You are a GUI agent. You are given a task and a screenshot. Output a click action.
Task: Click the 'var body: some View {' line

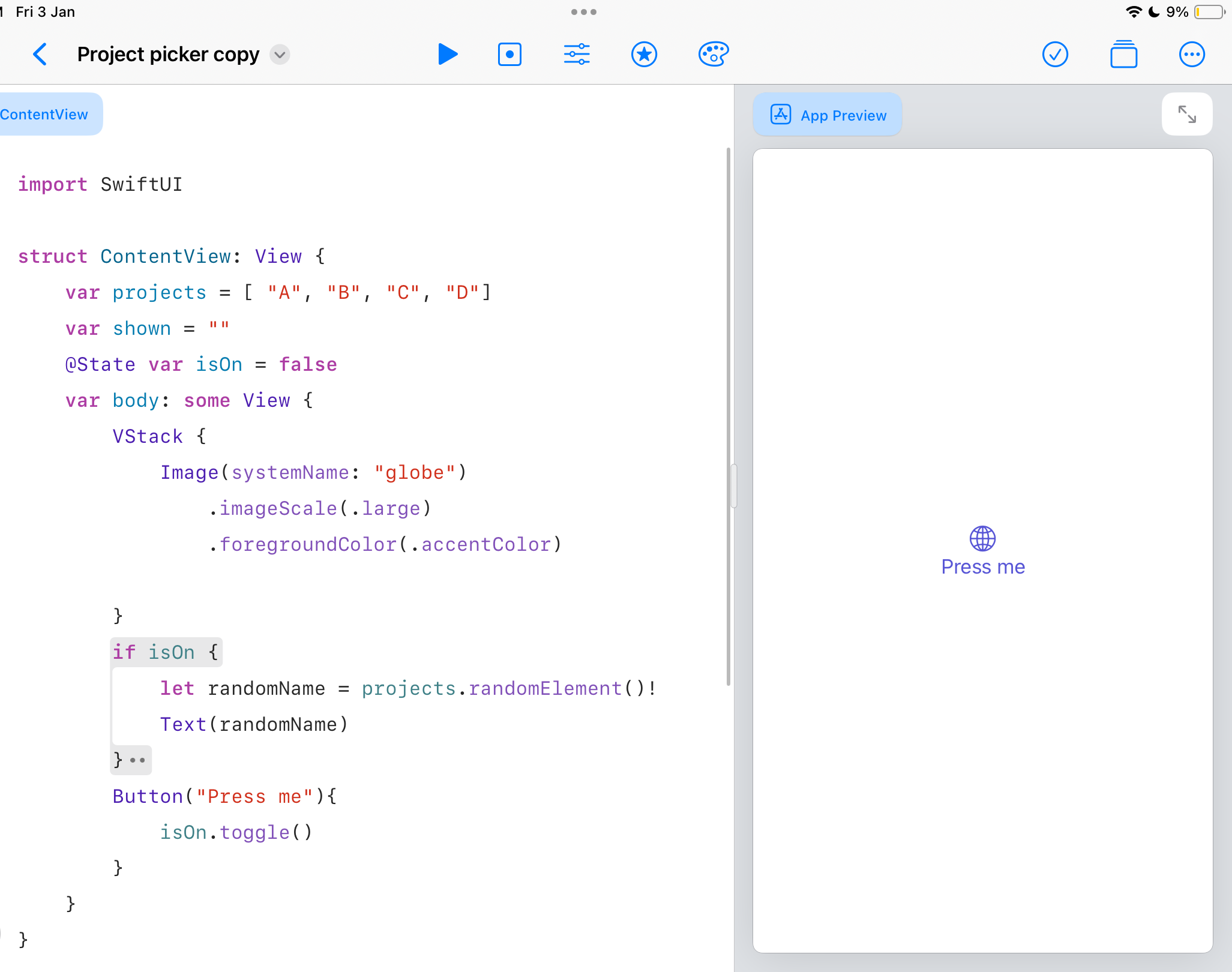click(x=190, y=400)
